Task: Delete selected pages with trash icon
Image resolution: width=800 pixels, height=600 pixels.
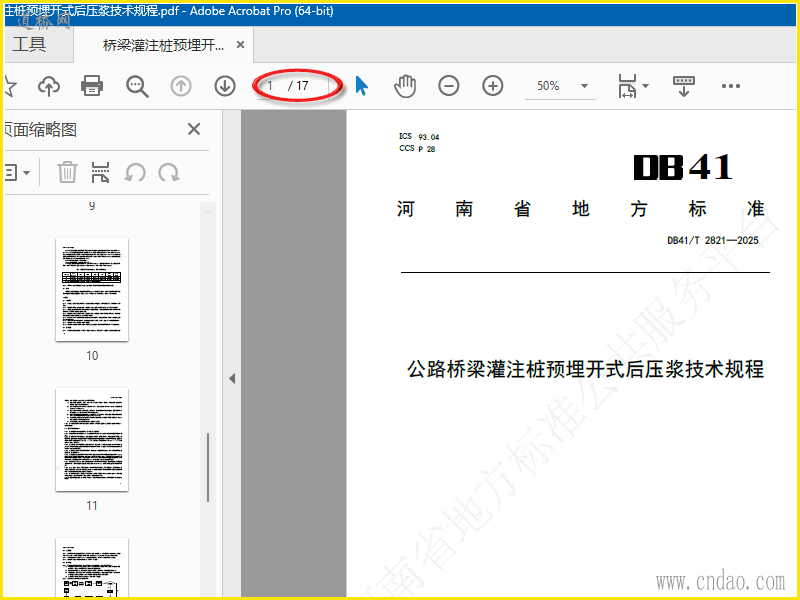Action: 67,172
